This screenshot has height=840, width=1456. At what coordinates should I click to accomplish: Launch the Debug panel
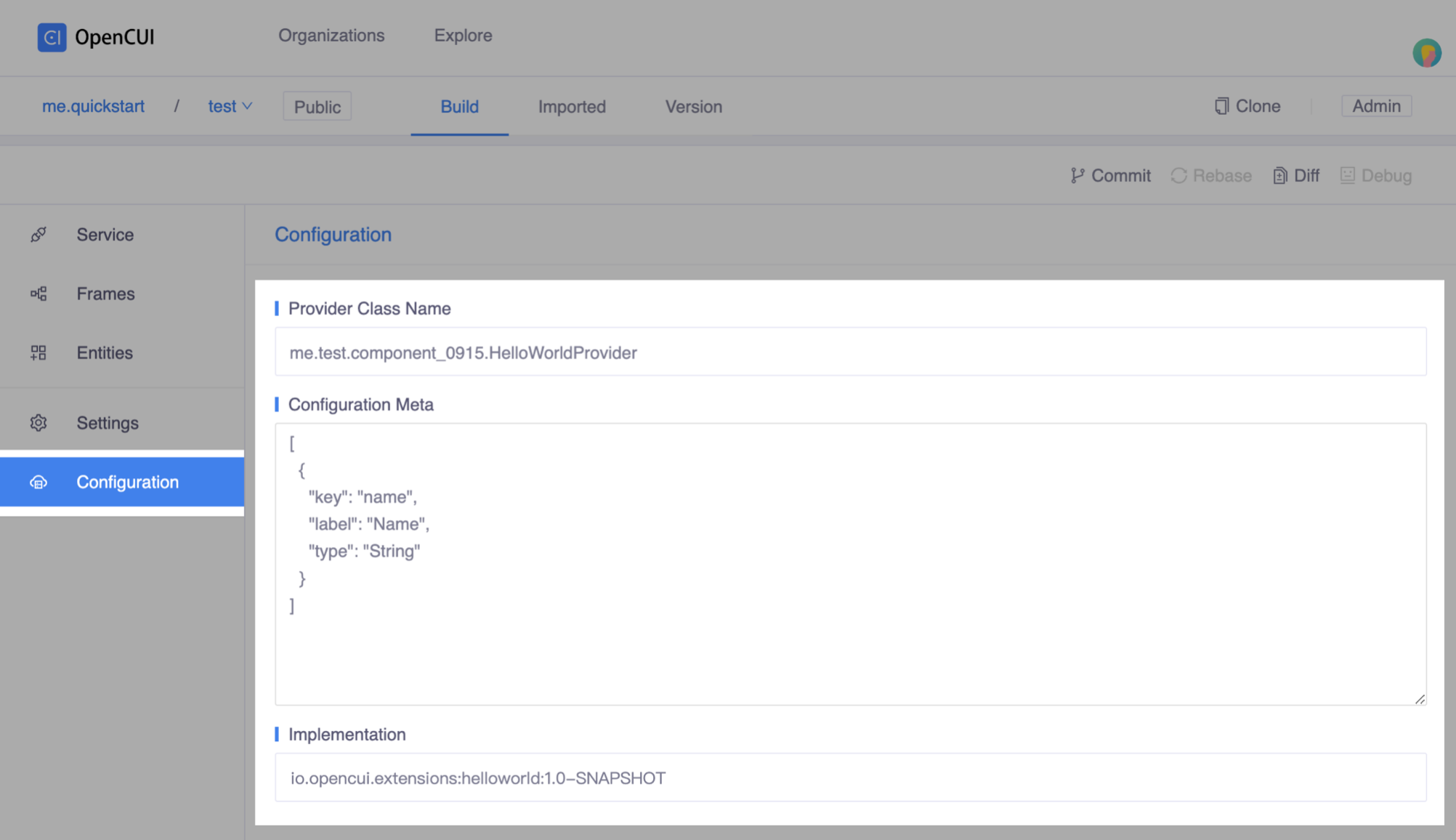pos(1375,175)
